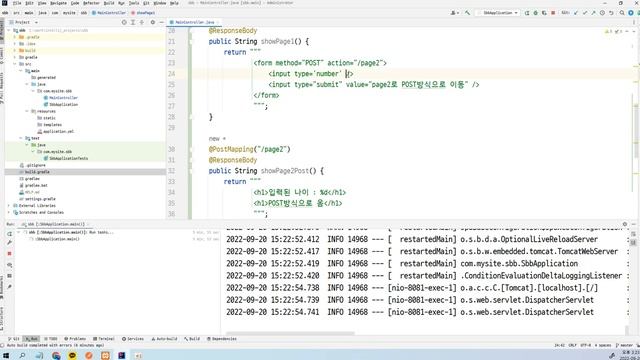
Task: Click the search everywhere magnifier icon
Action: 622,13
